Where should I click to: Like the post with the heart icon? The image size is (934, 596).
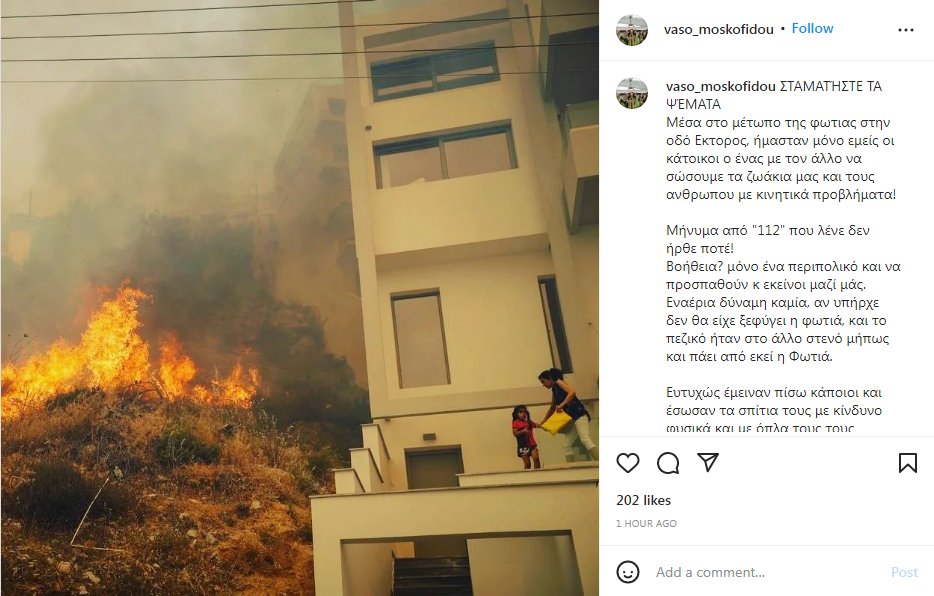click(627, 463)
